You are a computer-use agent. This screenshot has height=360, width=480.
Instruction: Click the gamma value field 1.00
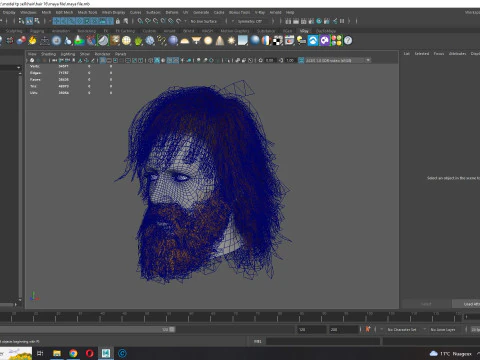click(x=290, y=60)
